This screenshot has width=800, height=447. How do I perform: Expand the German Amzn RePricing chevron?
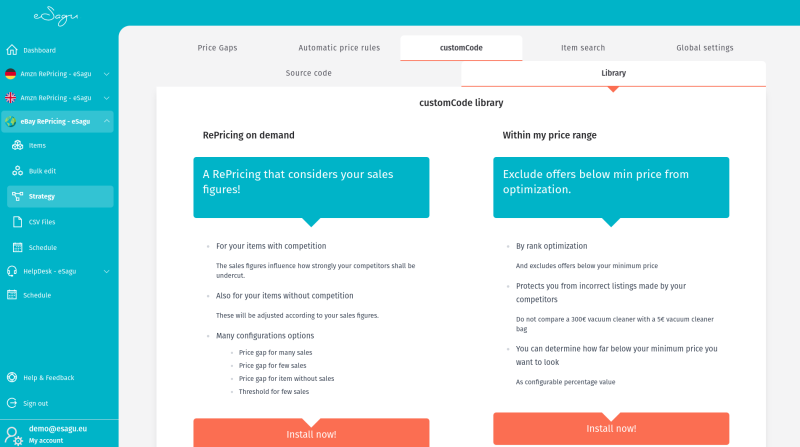(106, 74)
